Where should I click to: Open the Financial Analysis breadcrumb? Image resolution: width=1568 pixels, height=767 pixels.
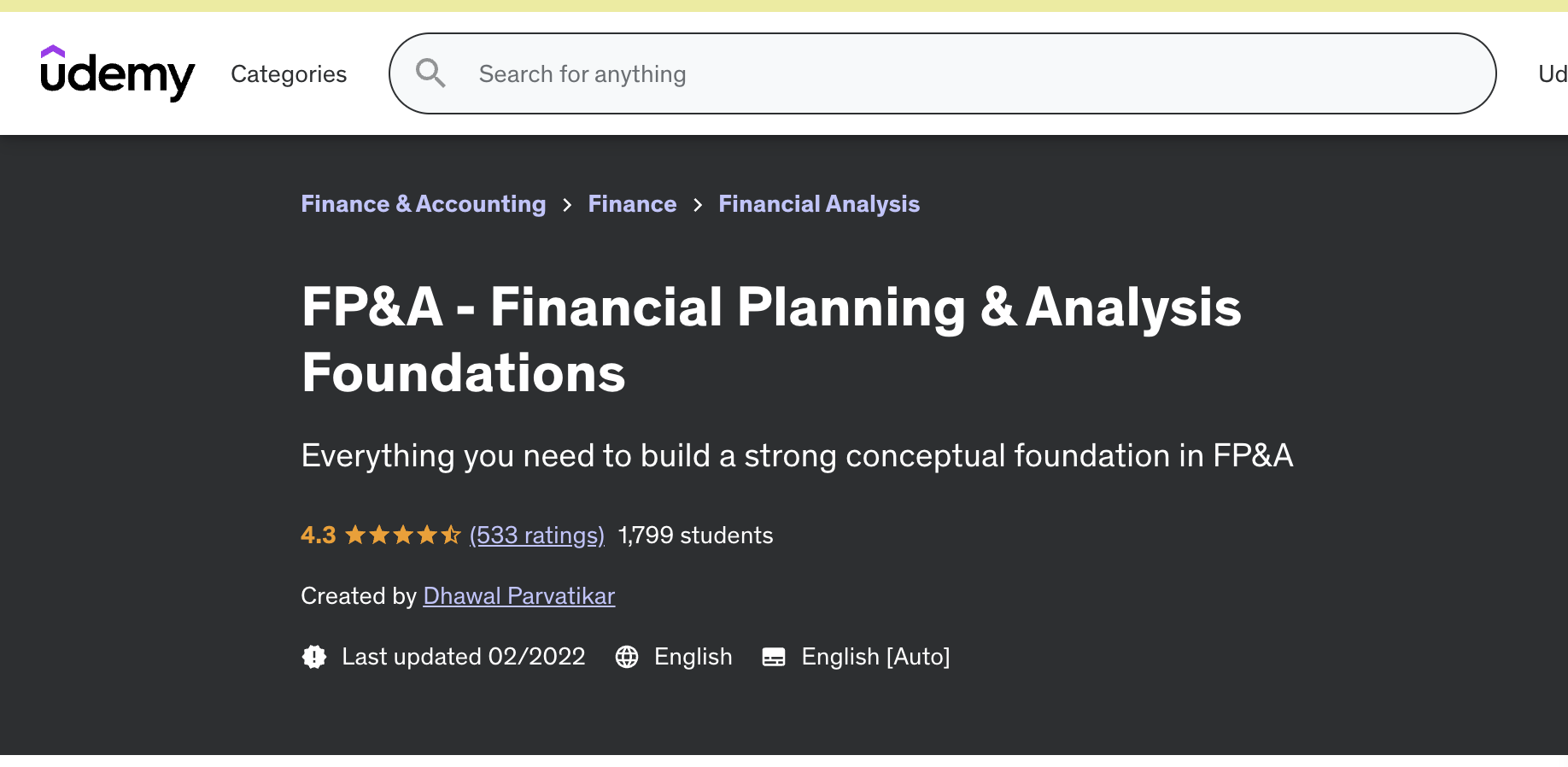[x=819, y=204]
